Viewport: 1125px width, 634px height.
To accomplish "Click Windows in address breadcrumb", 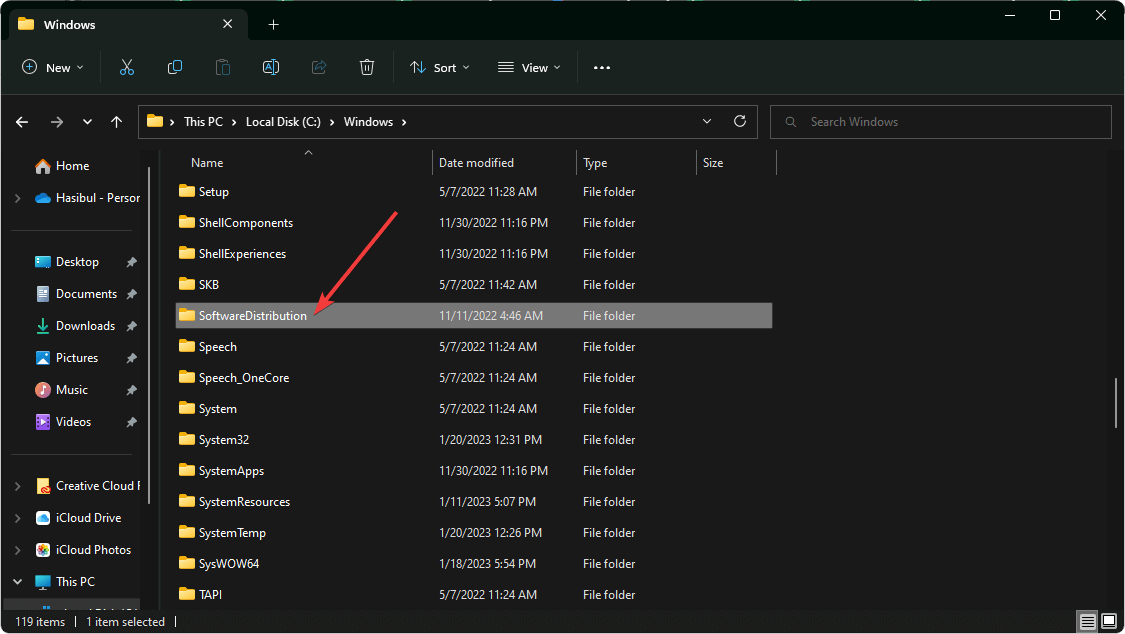I will point(368,122).
